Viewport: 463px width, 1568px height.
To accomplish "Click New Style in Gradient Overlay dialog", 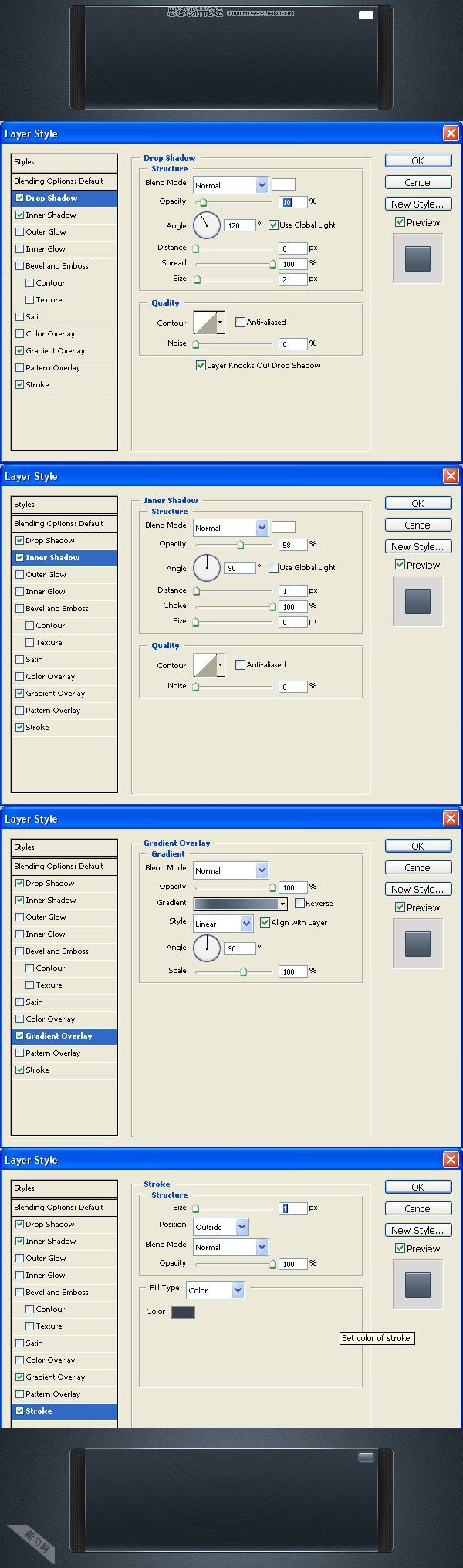I will [417, 889].
